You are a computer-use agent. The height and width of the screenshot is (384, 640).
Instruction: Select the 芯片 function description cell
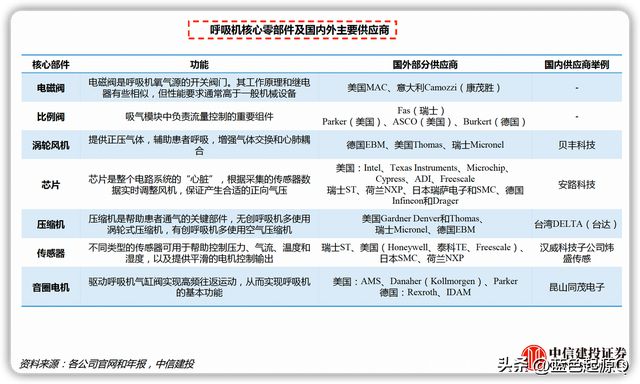coord(199,184)
